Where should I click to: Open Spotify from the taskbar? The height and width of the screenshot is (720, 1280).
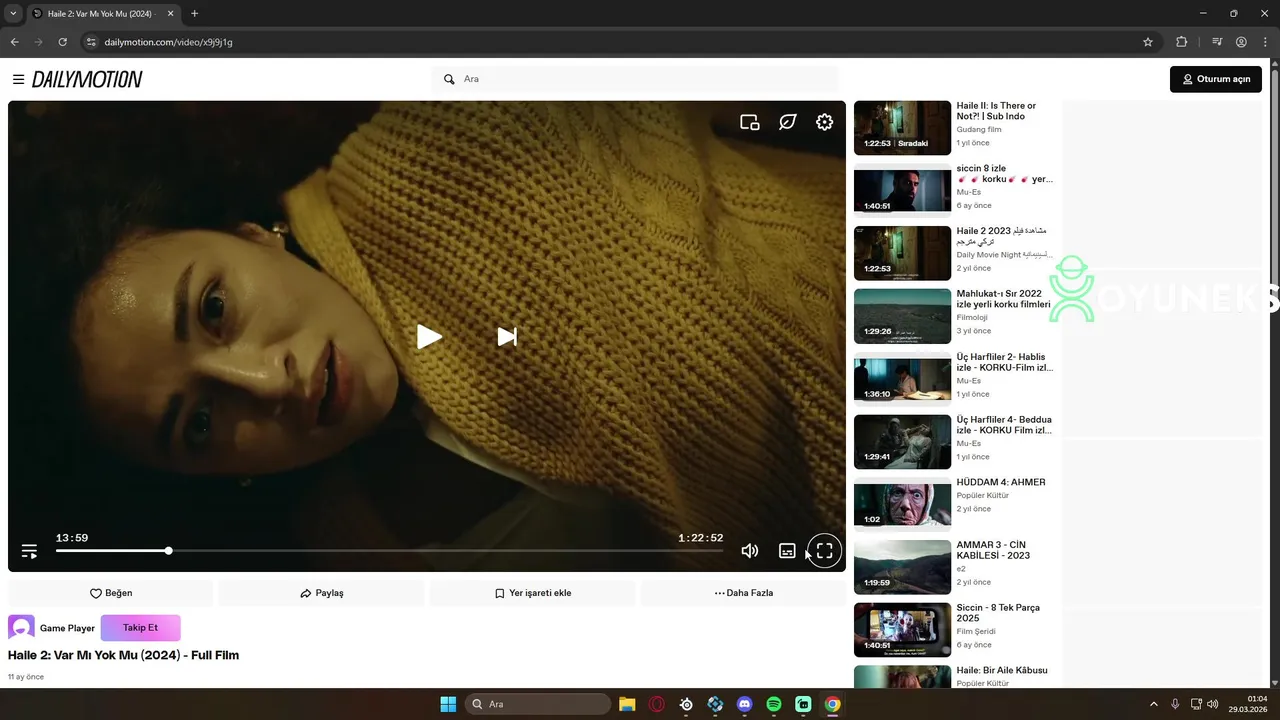[774, 704]
